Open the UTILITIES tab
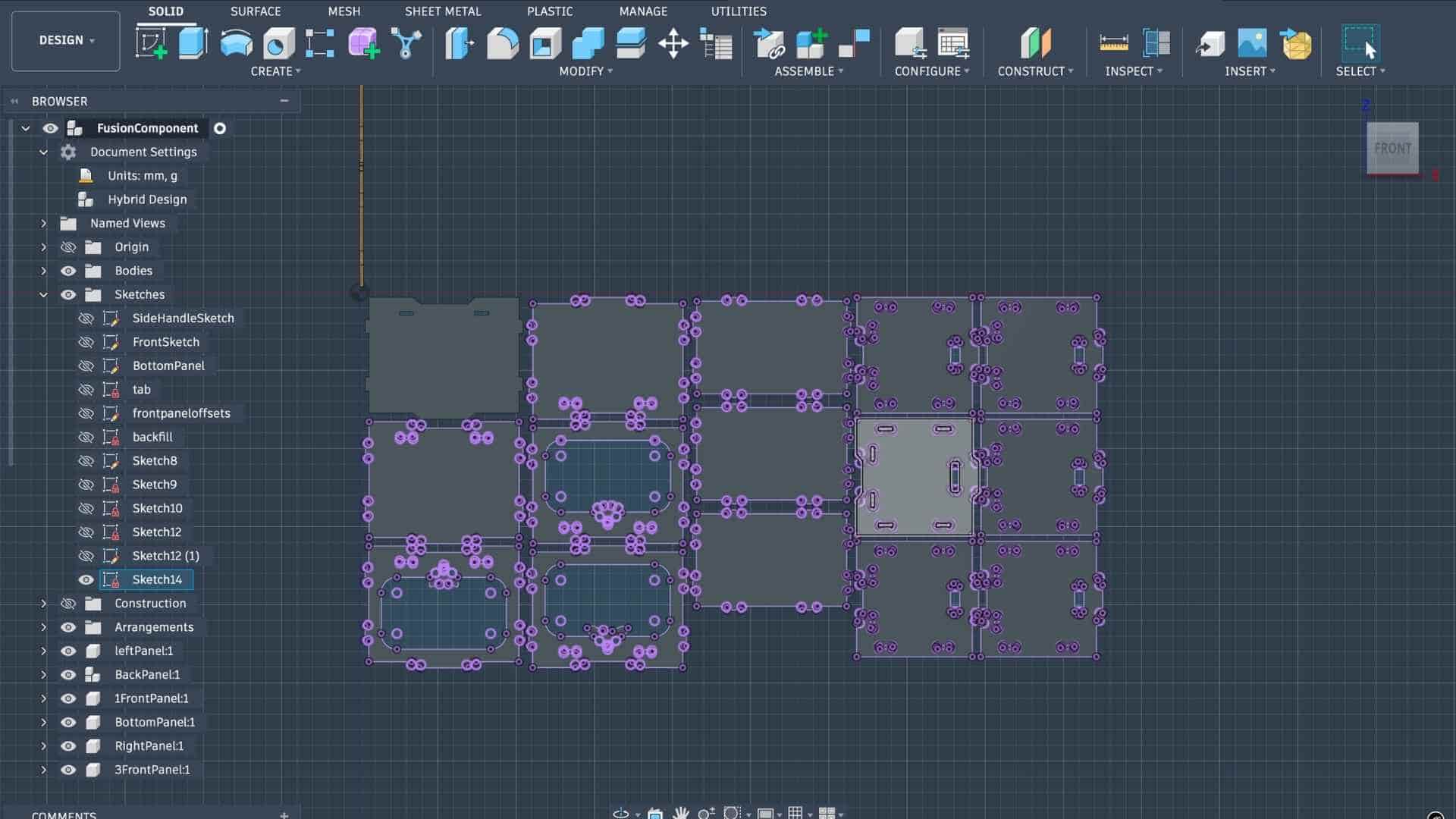 point(738,11)
